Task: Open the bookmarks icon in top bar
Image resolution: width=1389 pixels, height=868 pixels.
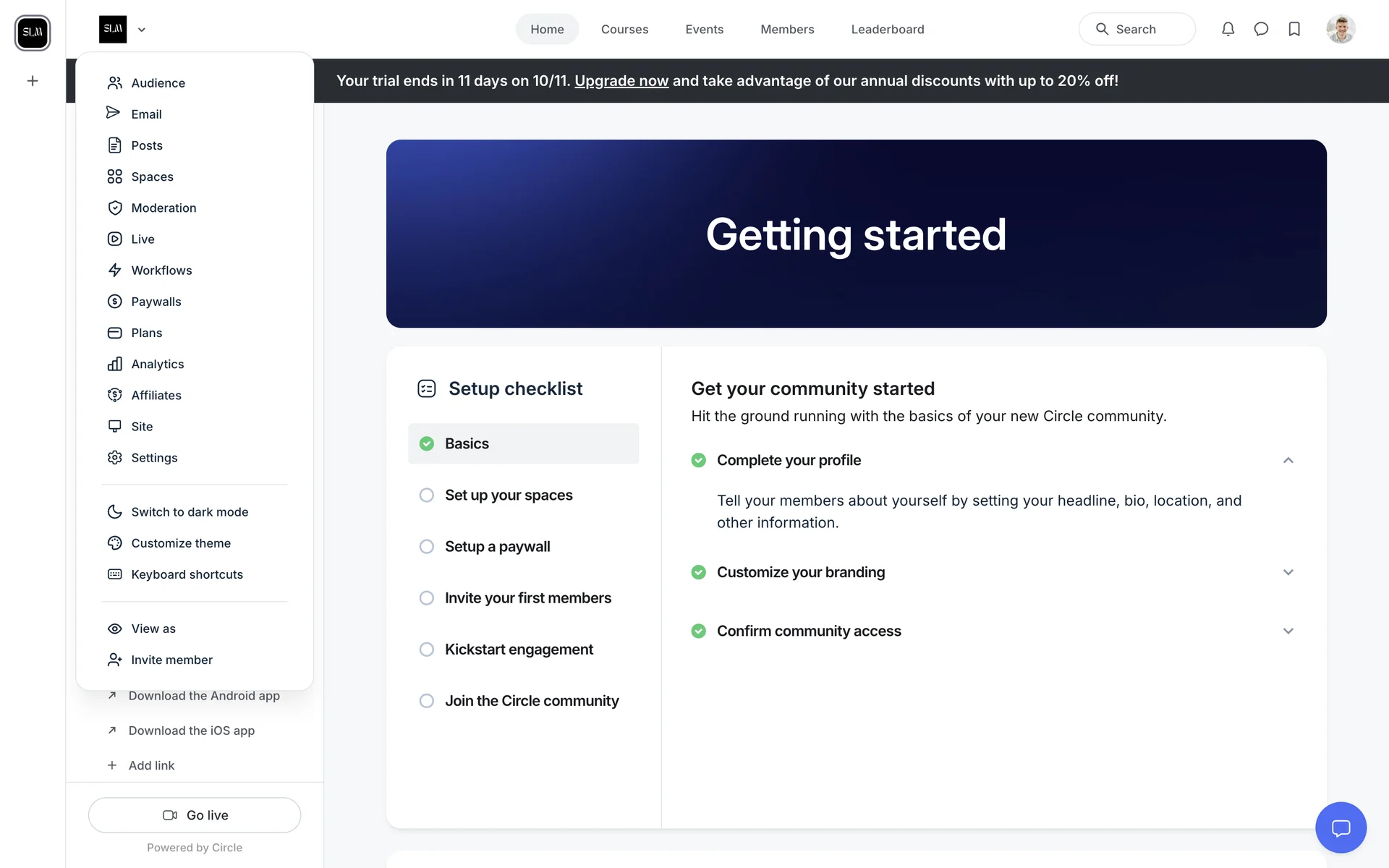Action: point(1294,29)
